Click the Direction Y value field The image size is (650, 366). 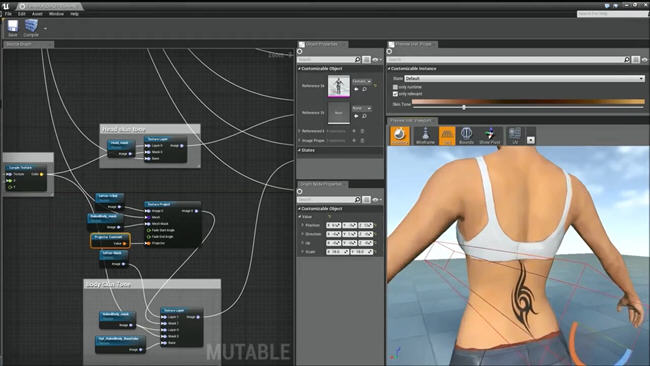click(x=349, y=234)
